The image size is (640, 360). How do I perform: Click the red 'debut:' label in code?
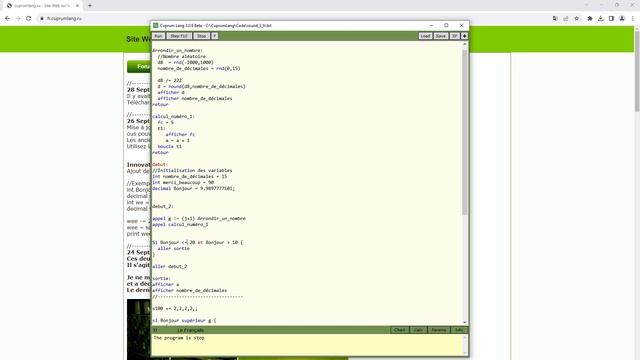click(x=160, y=164)
